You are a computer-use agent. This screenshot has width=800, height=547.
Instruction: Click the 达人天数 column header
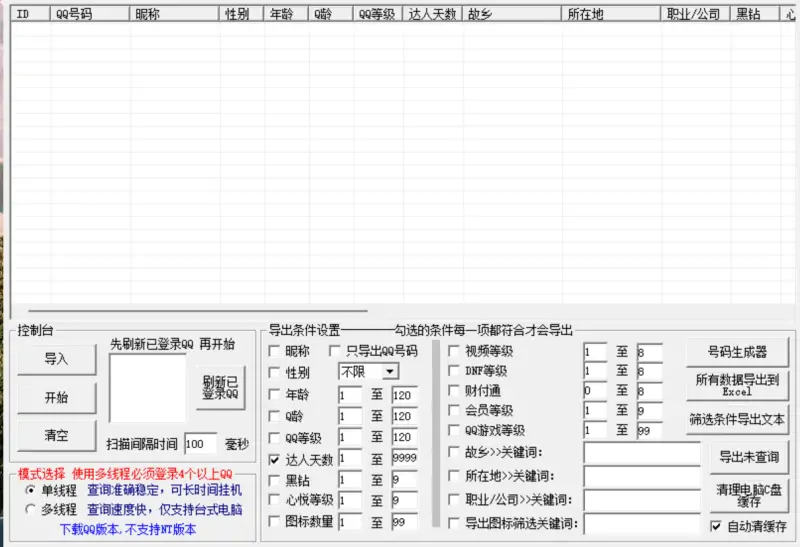pyautogui.click(x=432, y=15)
